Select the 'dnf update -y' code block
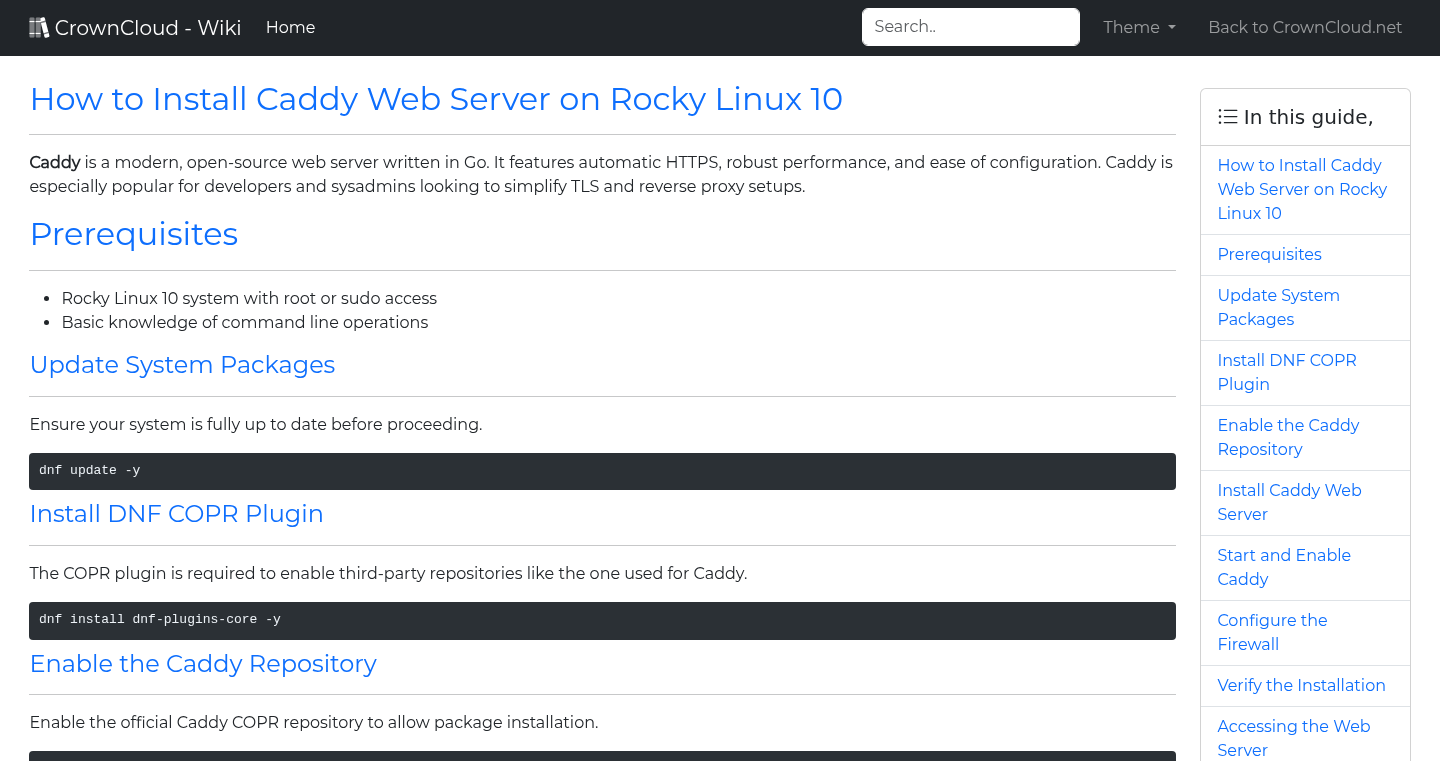 pyautogui.click(x=602, y=470)
